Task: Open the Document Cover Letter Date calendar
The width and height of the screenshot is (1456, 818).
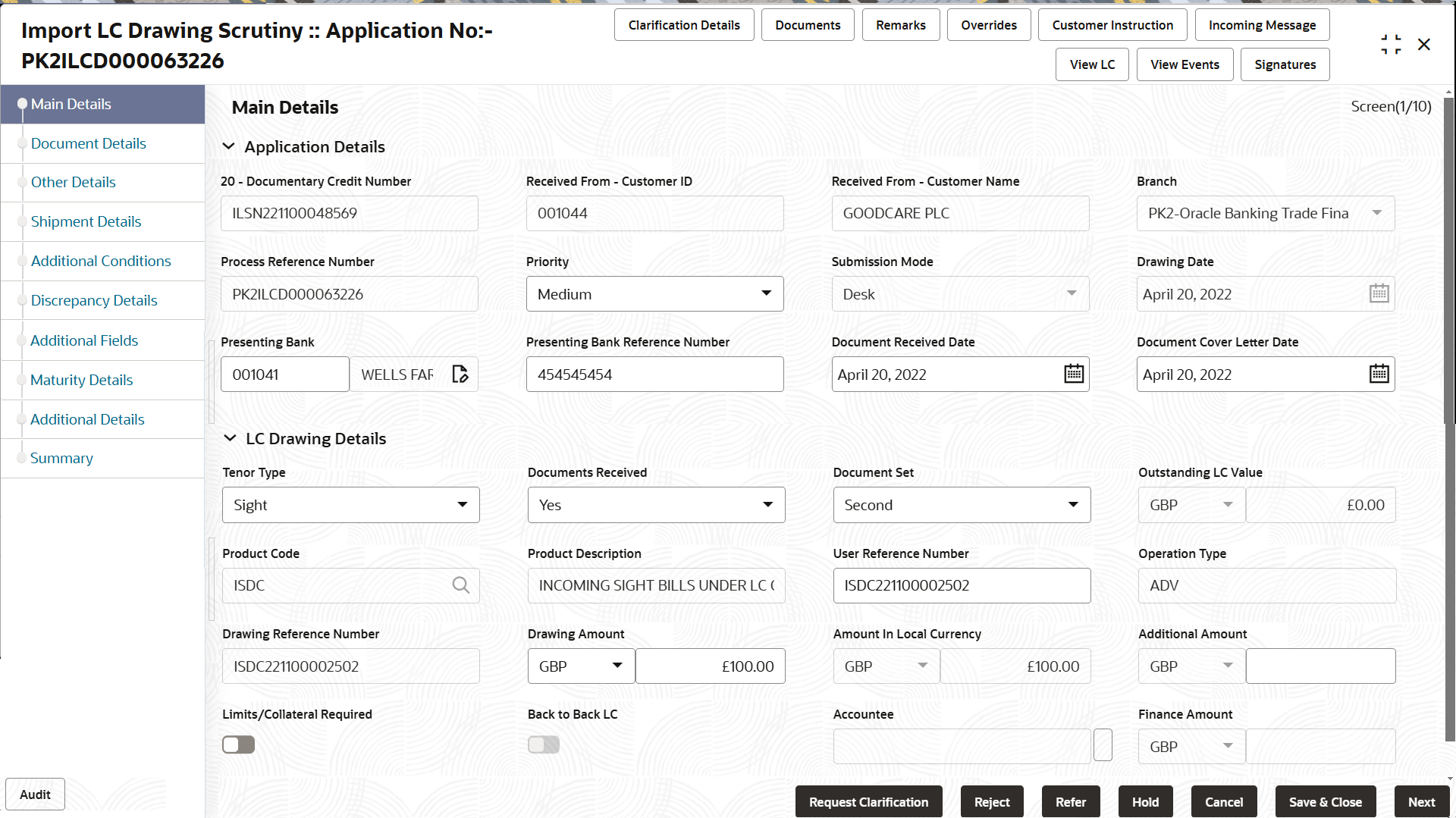Action: click(1379, 373)
